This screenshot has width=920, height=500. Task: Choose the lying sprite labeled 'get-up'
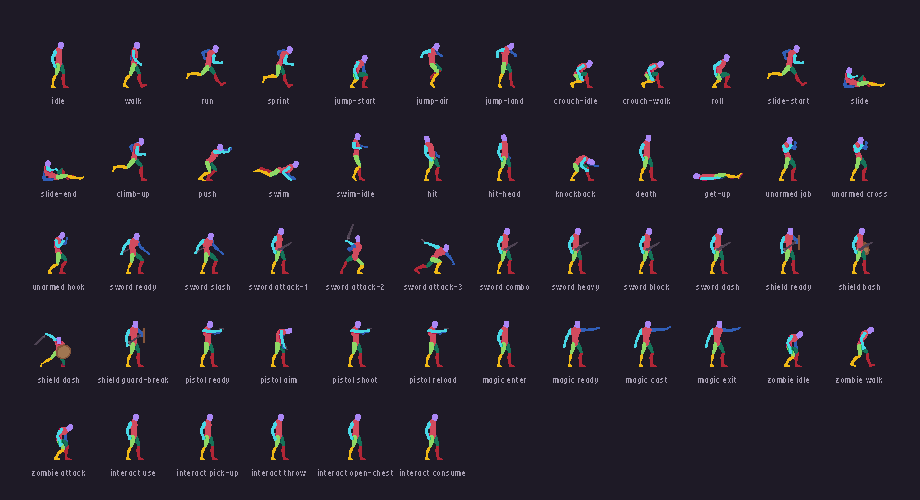(x=718, y=176)
